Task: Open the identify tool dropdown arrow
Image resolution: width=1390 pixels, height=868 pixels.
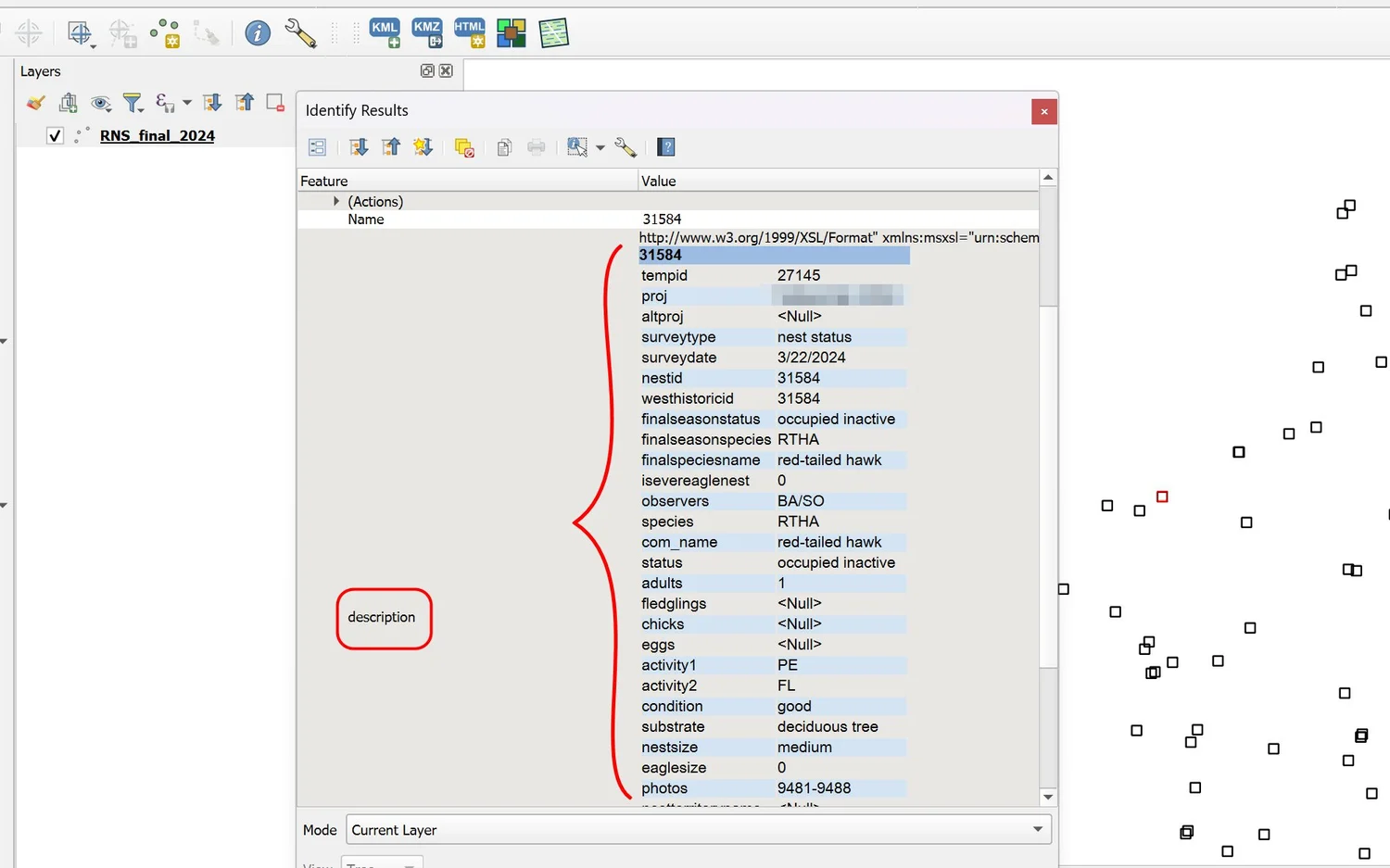Action: 600,146
